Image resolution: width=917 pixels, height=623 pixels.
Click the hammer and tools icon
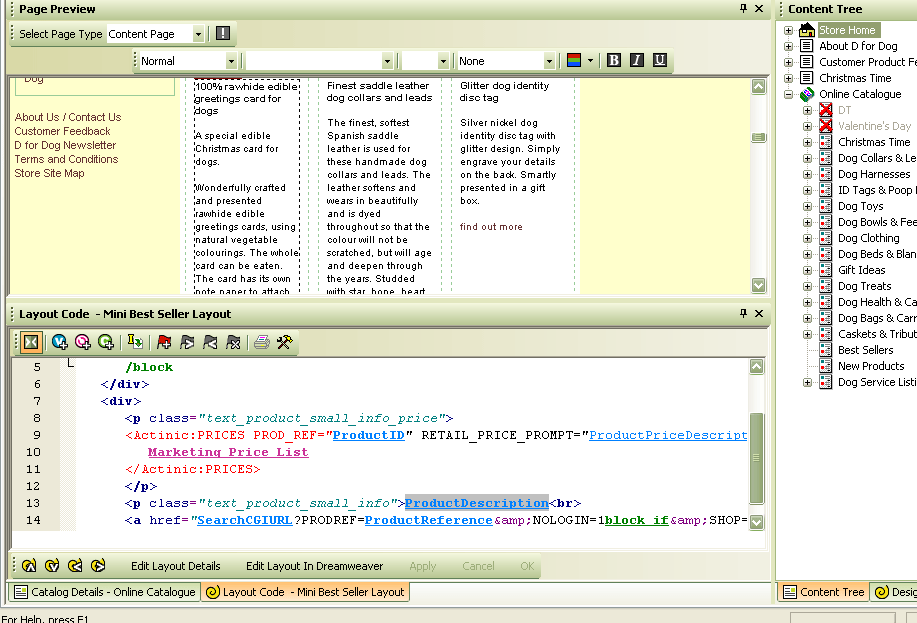click(284, 342)
